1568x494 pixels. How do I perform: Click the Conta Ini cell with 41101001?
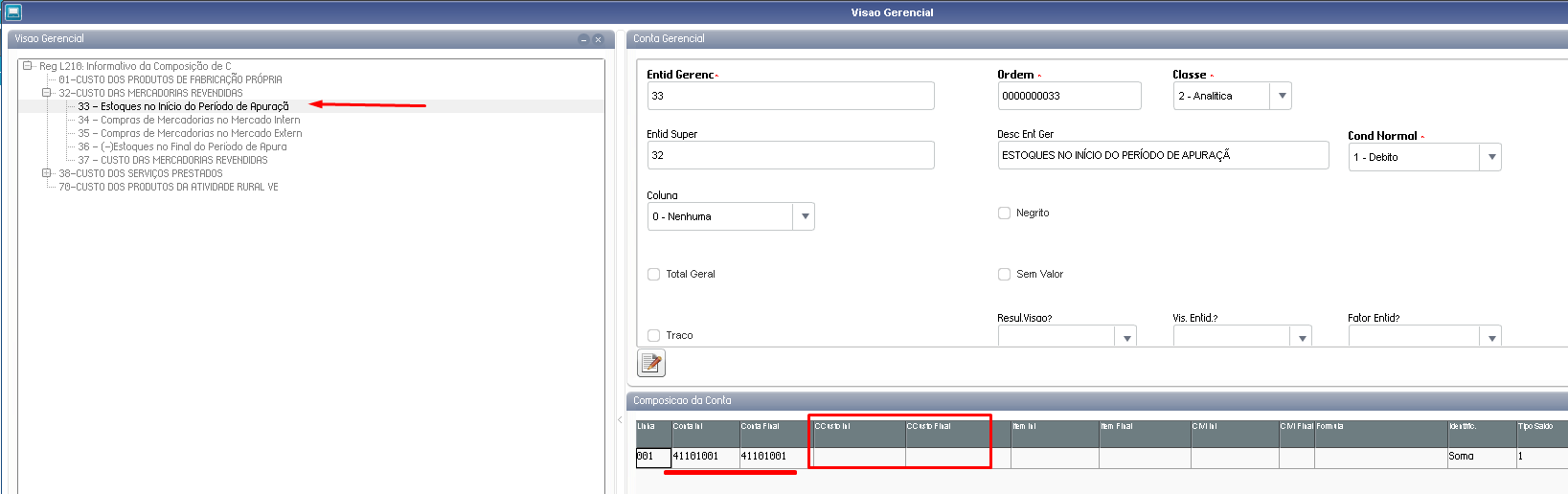point(705,457)
